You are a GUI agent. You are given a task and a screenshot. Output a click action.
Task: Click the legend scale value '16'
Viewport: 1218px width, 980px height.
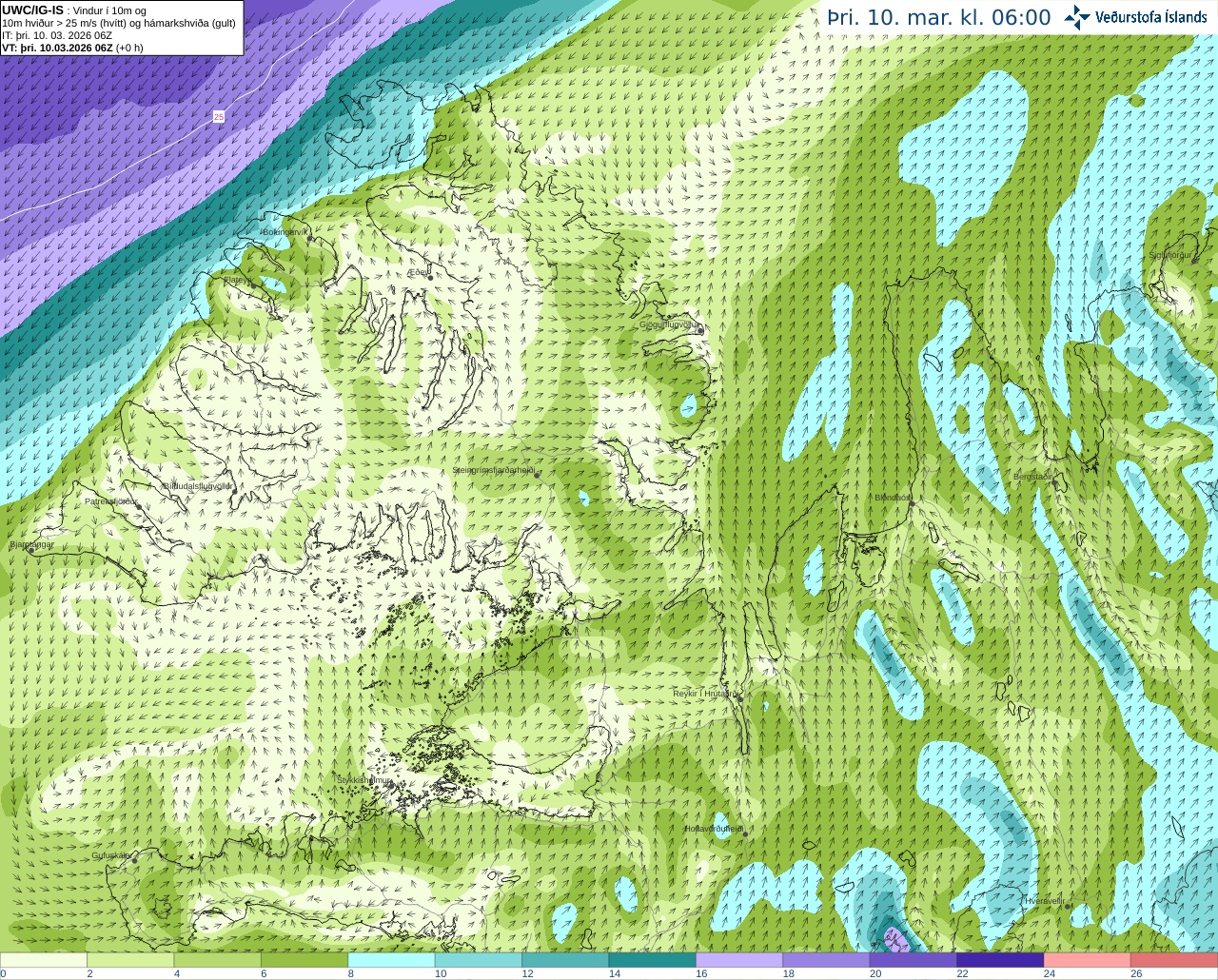701,973
